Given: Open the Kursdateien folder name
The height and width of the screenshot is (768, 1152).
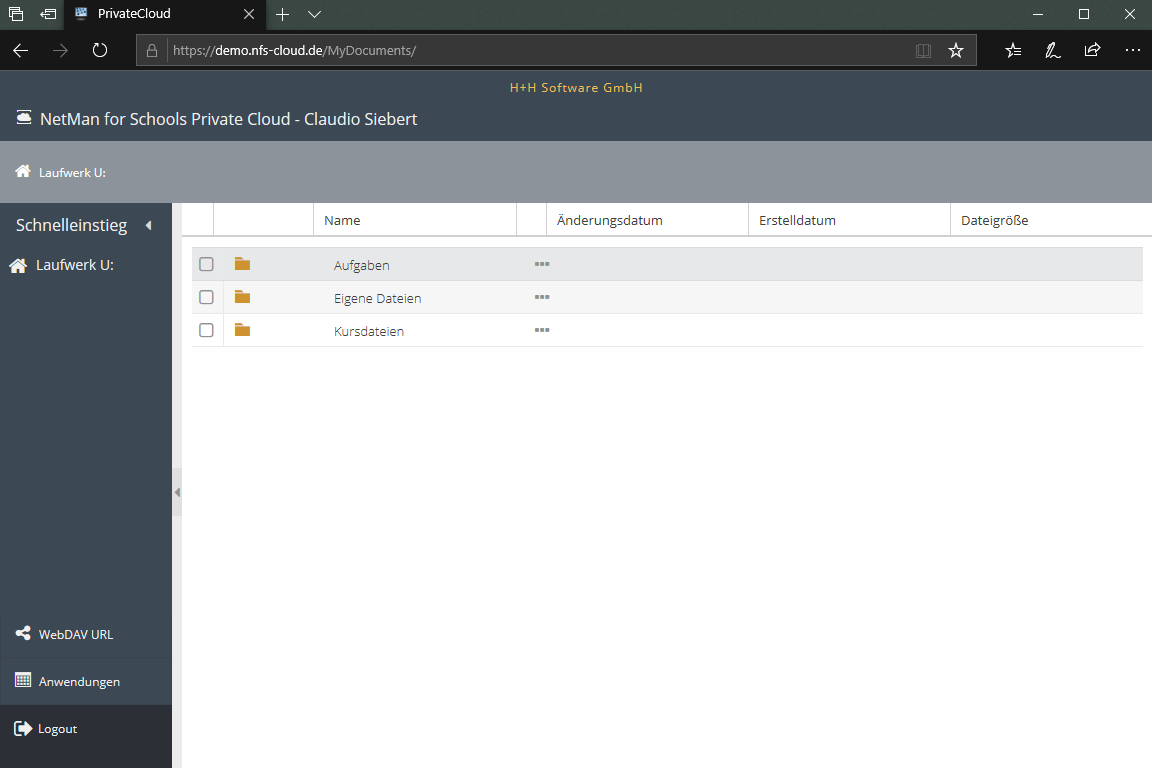Looking at the screenshot, I should point(369,331).
